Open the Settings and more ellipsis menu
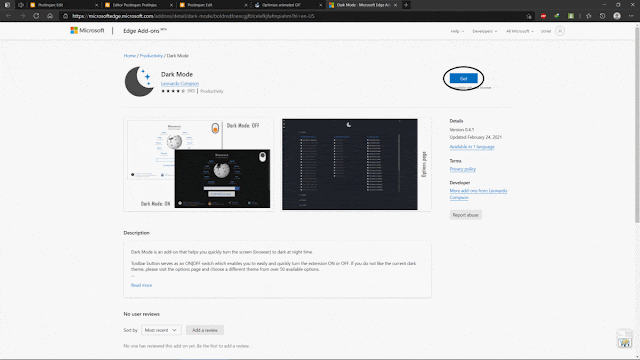640x360 pixels. [631, 16]
